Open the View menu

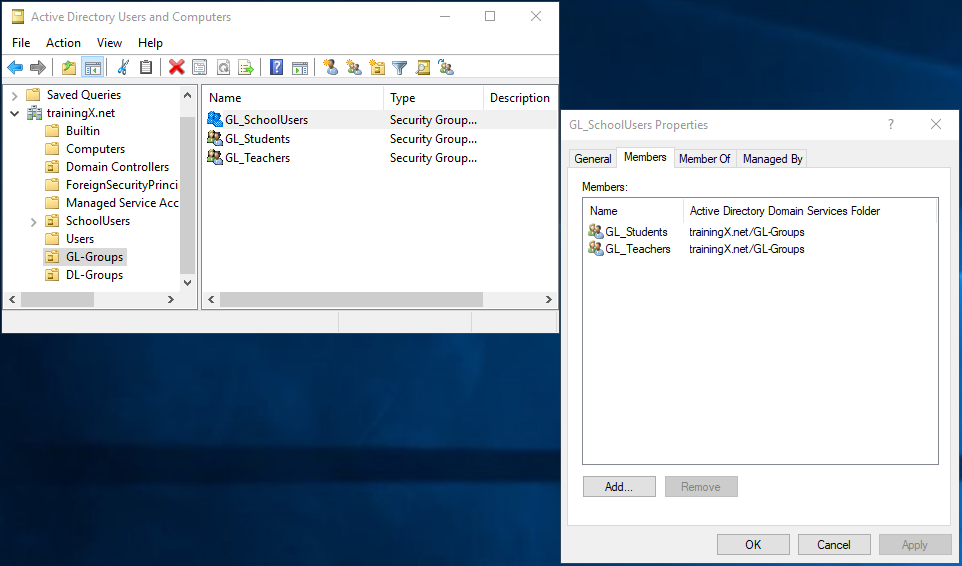pyautogui.click(x=109, y=43)
